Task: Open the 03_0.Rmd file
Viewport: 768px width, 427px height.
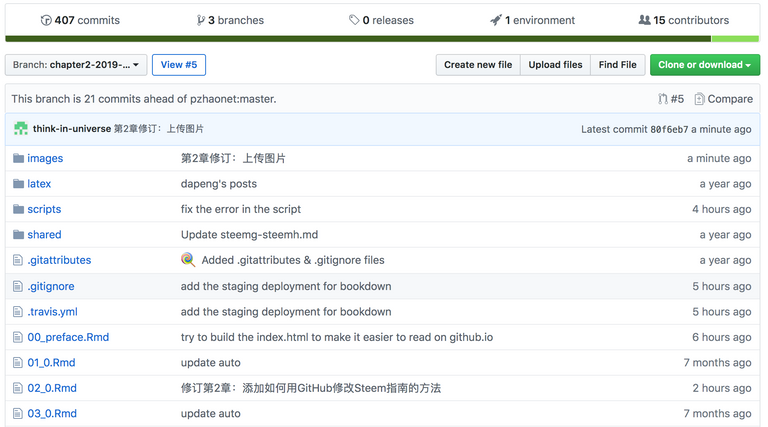Action: pyautogui.click(x=52, y=413)
